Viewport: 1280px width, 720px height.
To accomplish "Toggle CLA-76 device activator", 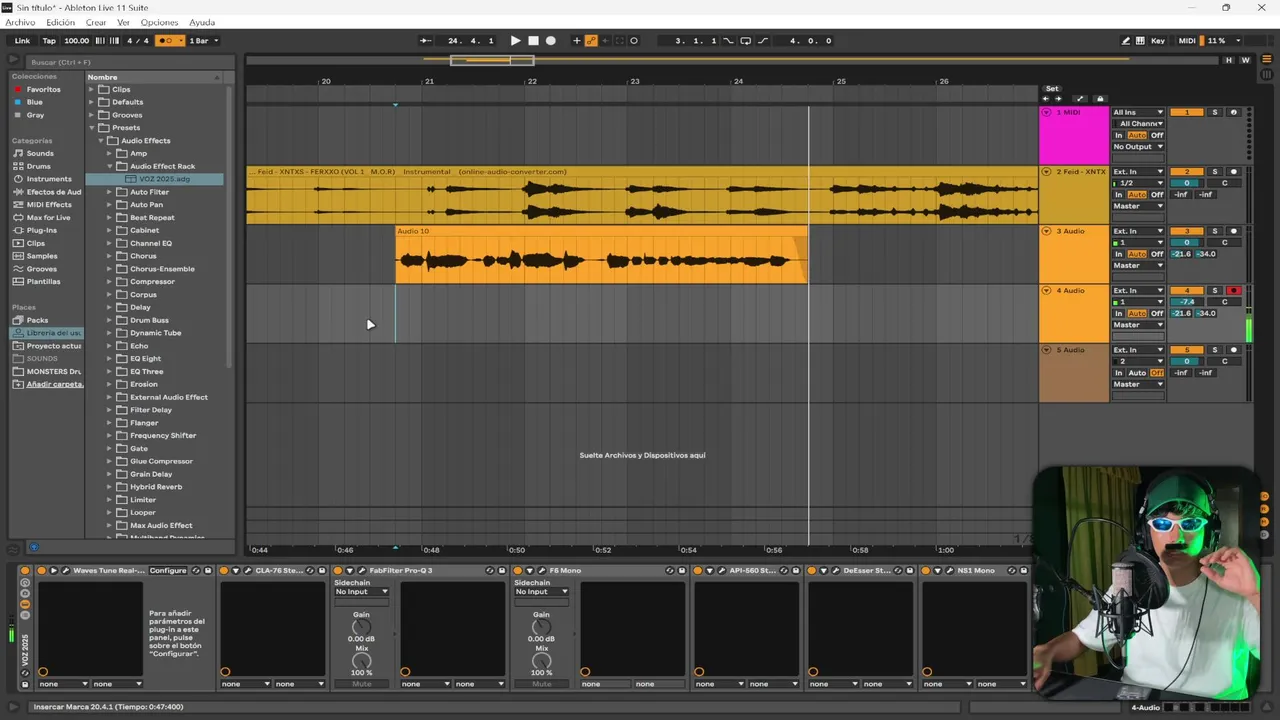I will click(x=225, y=571).
